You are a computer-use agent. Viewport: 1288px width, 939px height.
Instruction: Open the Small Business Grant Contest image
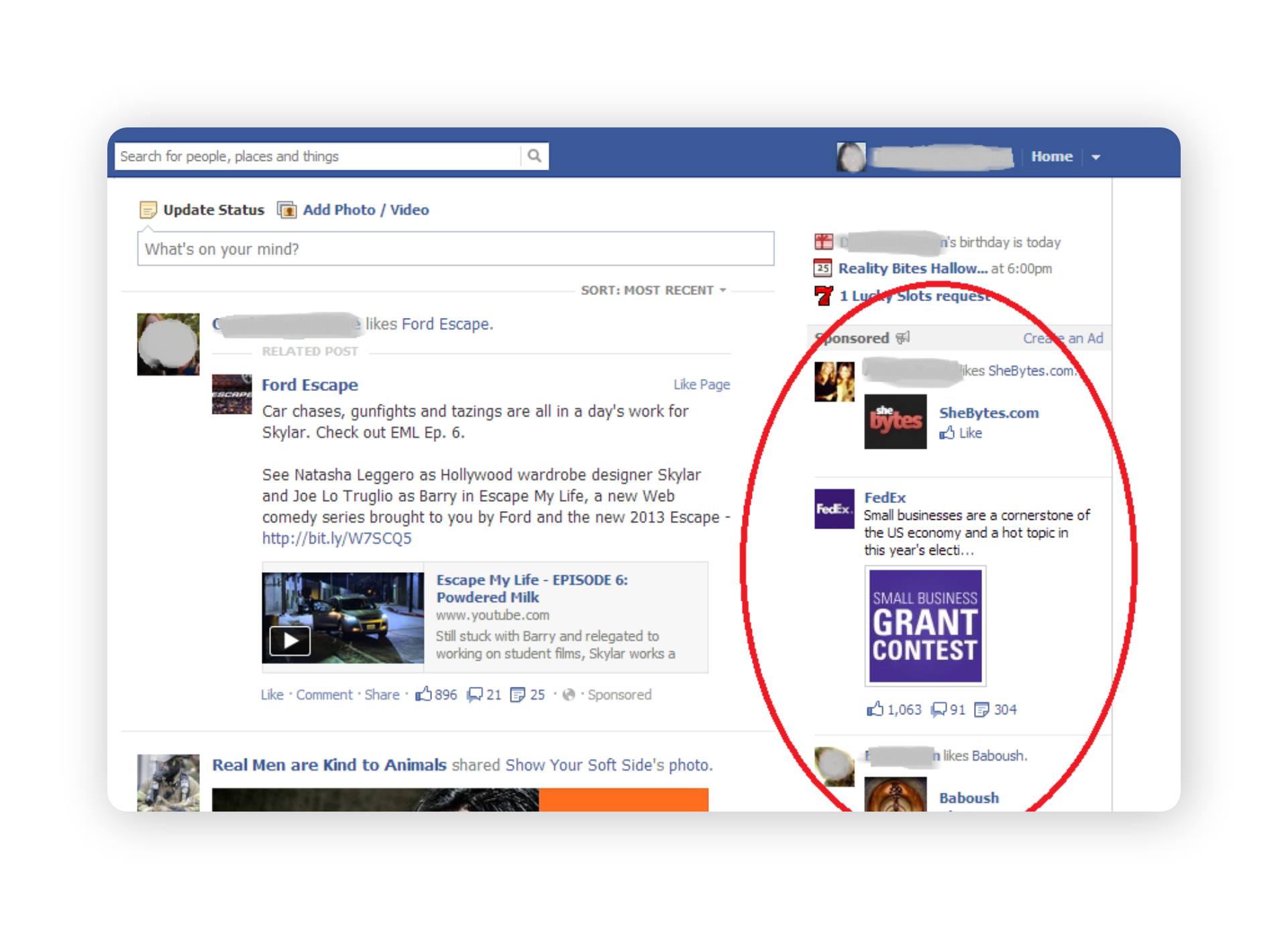(x=925, y=626)
